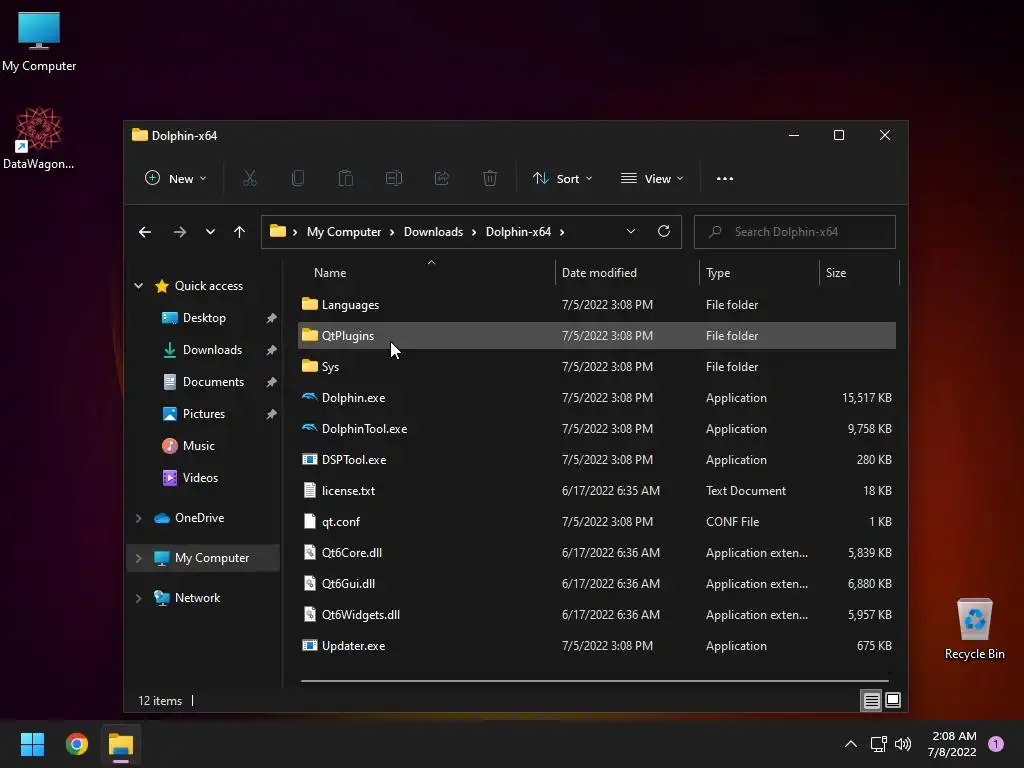This screenshot has height=768, width=1024.
Task: Select the Languages folder row
Action: (x=597, y=304)
